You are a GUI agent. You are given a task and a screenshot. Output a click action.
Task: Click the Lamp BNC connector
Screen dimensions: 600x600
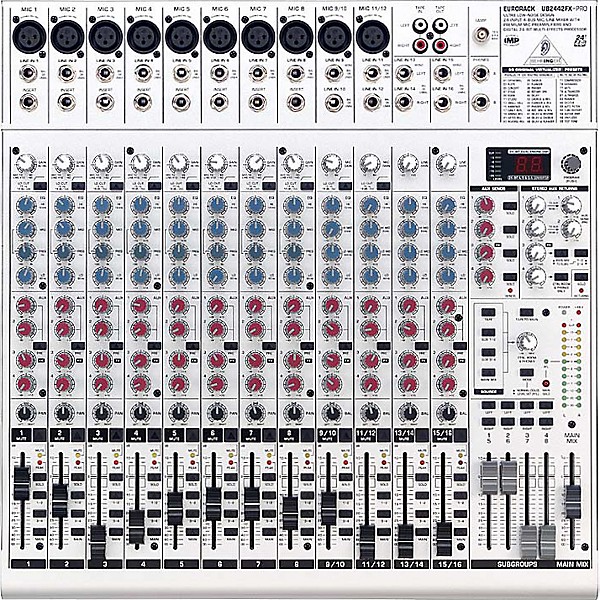coord(480,36)
